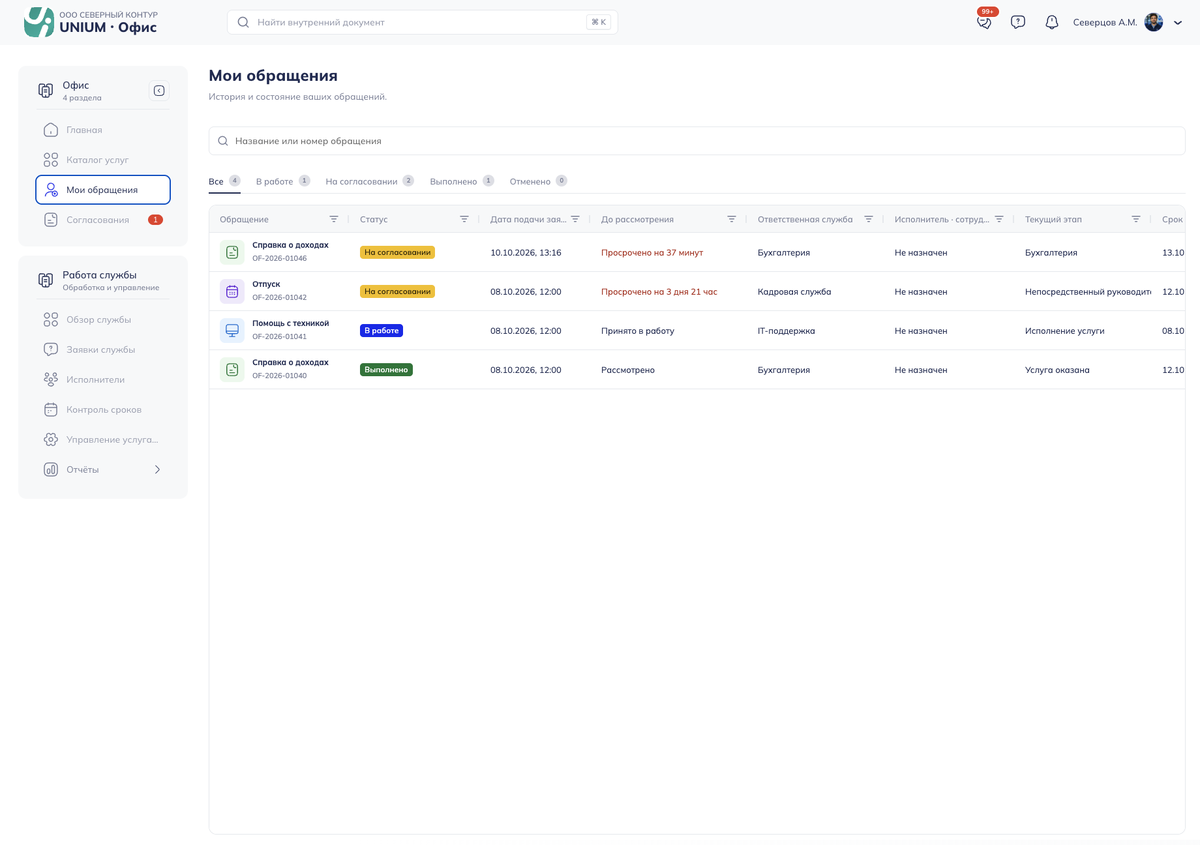Open Согласования in the sidebar
Screen dimensions: 1200x845
click(103, 220)
